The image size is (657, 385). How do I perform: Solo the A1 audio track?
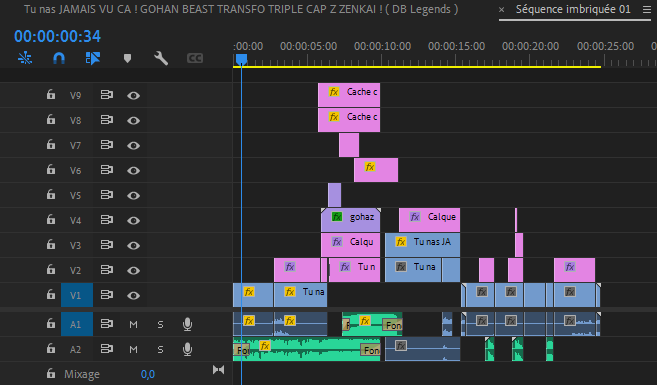pos(160,324)
